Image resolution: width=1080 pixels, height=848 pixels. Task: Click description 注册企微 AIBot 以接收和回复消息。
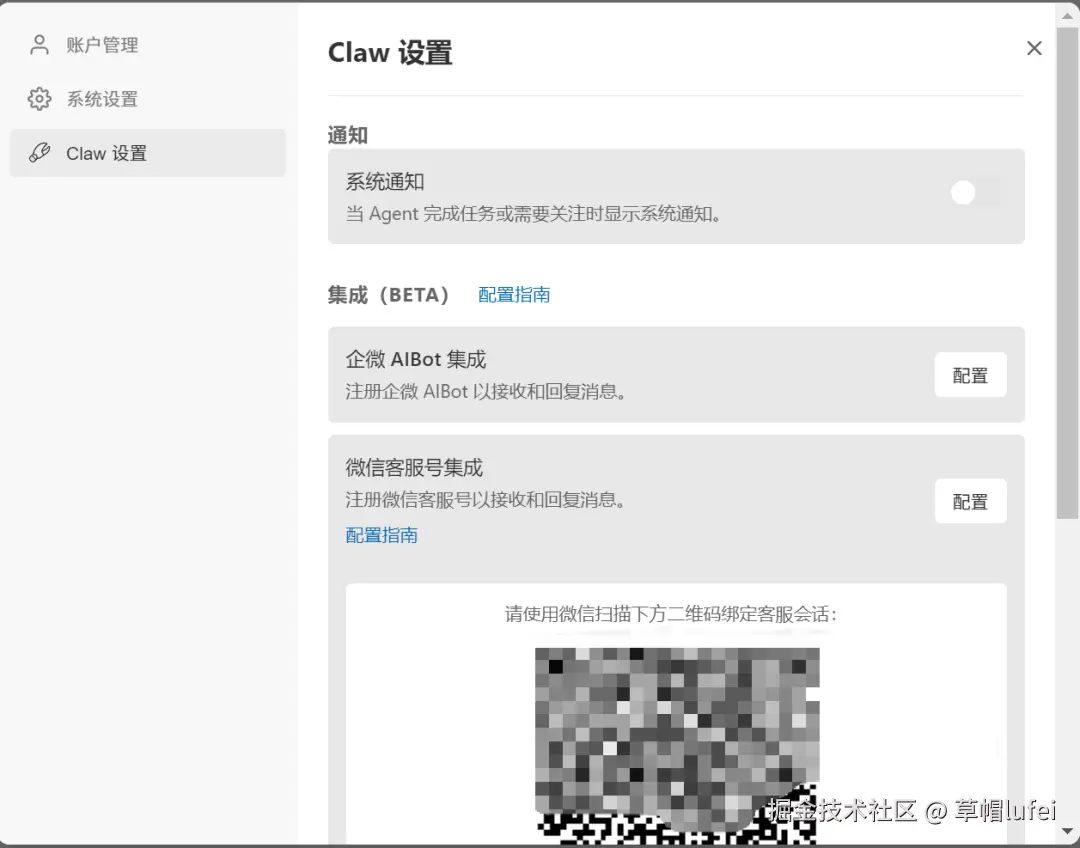pyautogui.click(x=488, y=391)
